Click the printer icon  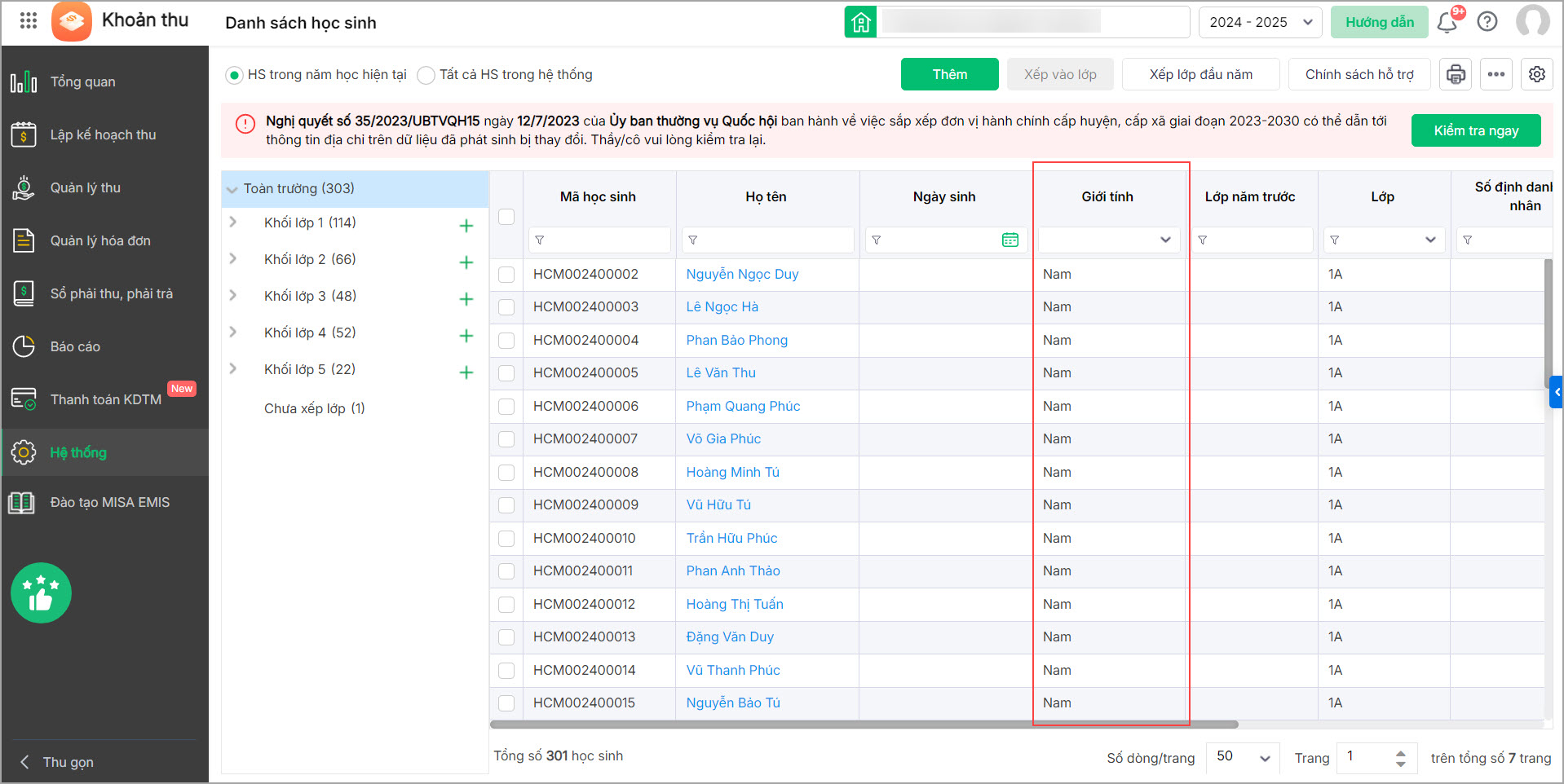pos(1456,74)
